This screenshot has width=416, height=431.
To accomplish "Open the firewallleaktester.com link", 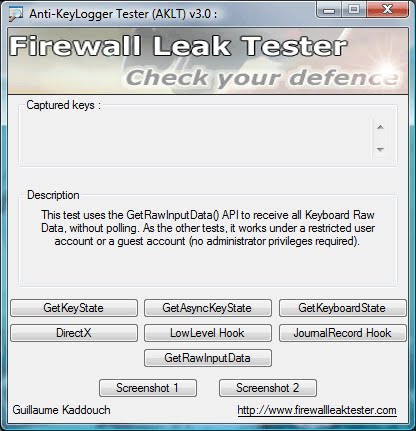I will [x=317, y=410].
